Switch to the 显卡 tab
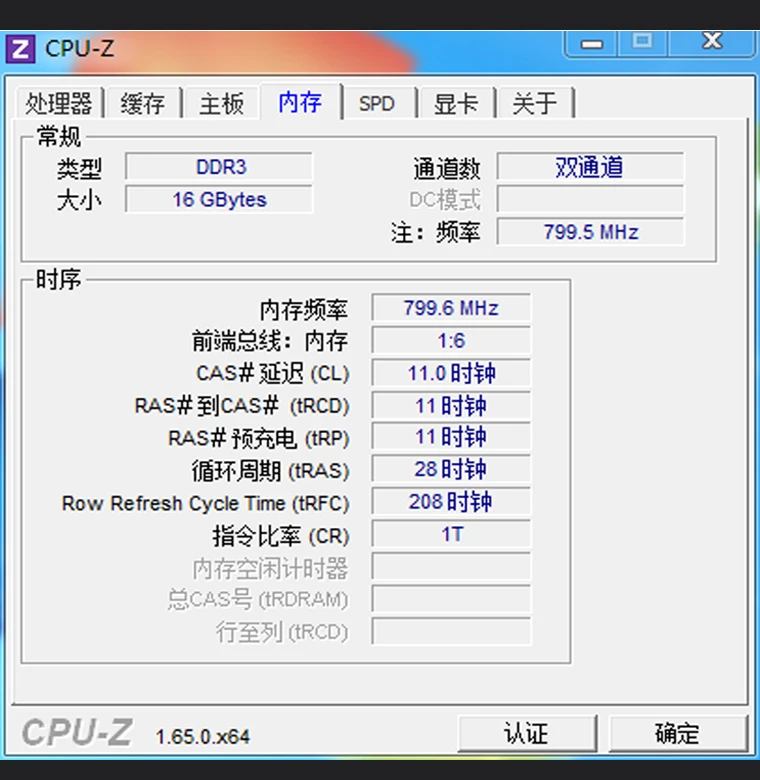Screen dimensions: 760x780 (456, 103)
